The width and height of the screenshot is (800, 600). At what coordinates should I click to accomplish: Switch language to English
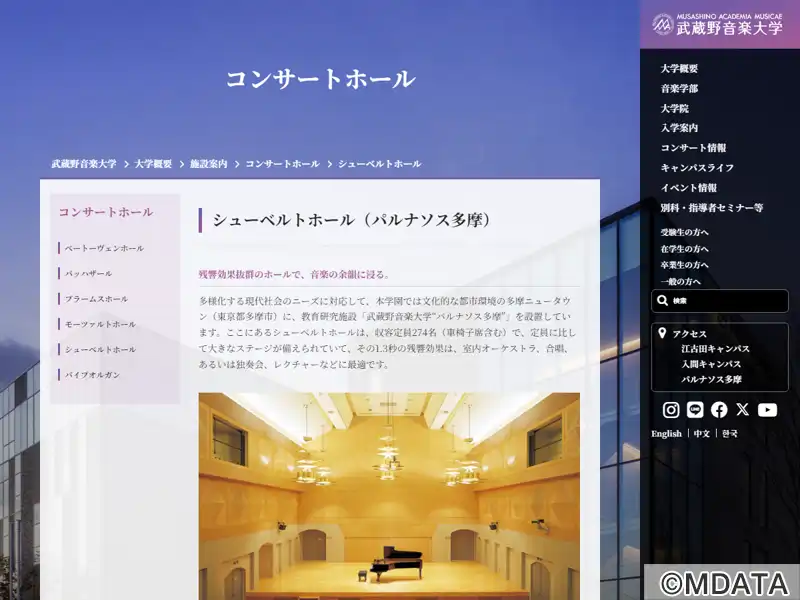tap(666, 434)
